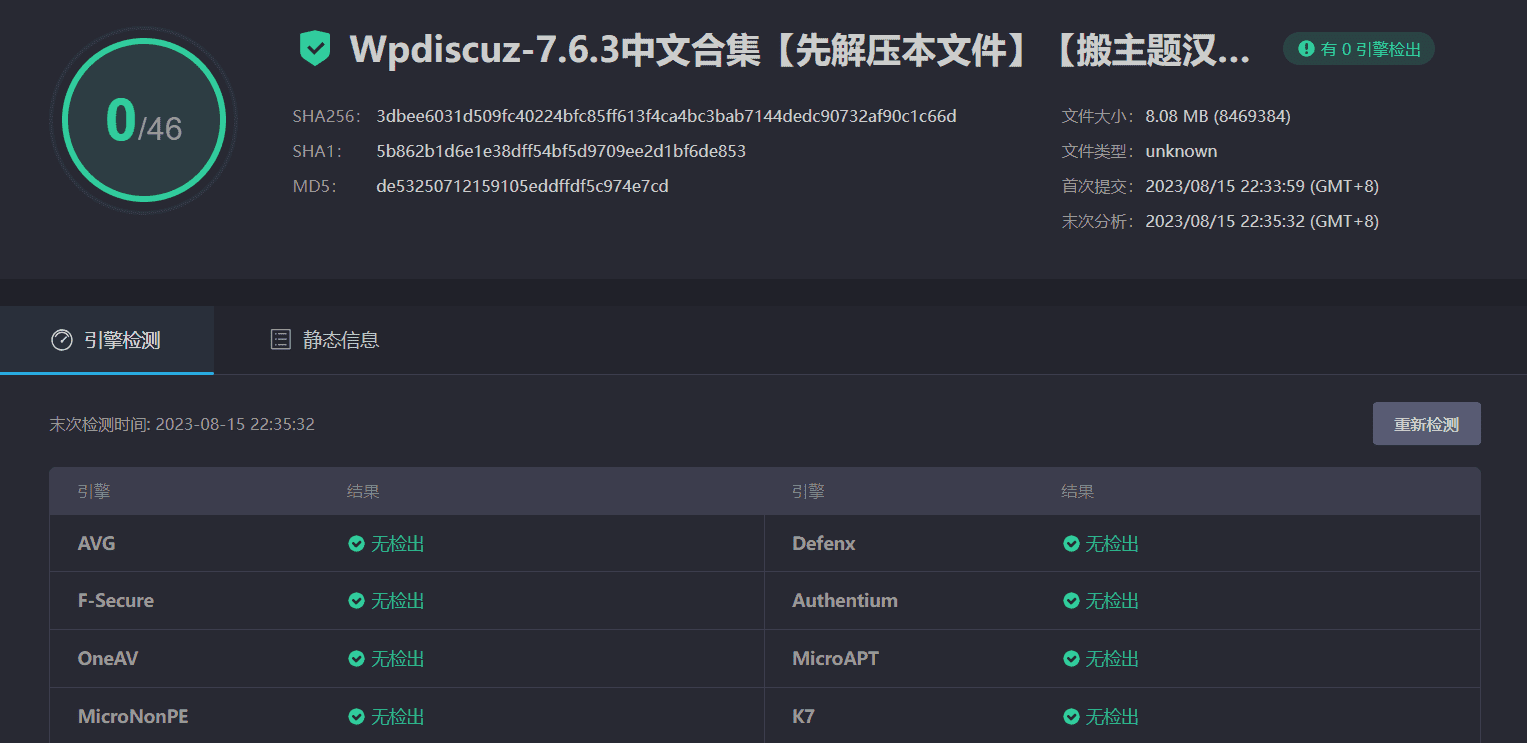Click the MD5 label
The image size is (1527, 743).
(315, 186)
